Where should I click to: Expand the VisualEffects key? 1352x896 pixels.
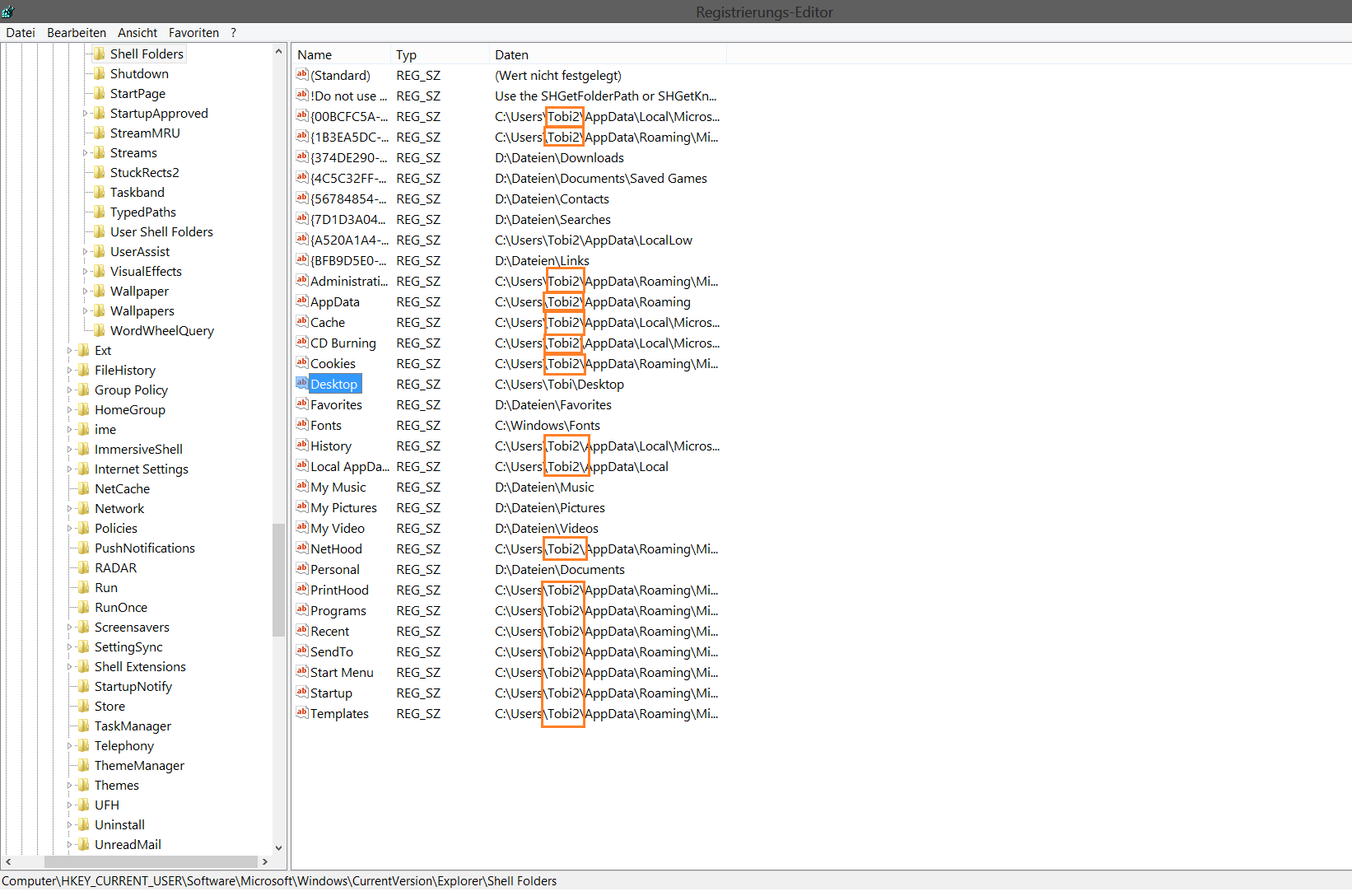(85, 272)
